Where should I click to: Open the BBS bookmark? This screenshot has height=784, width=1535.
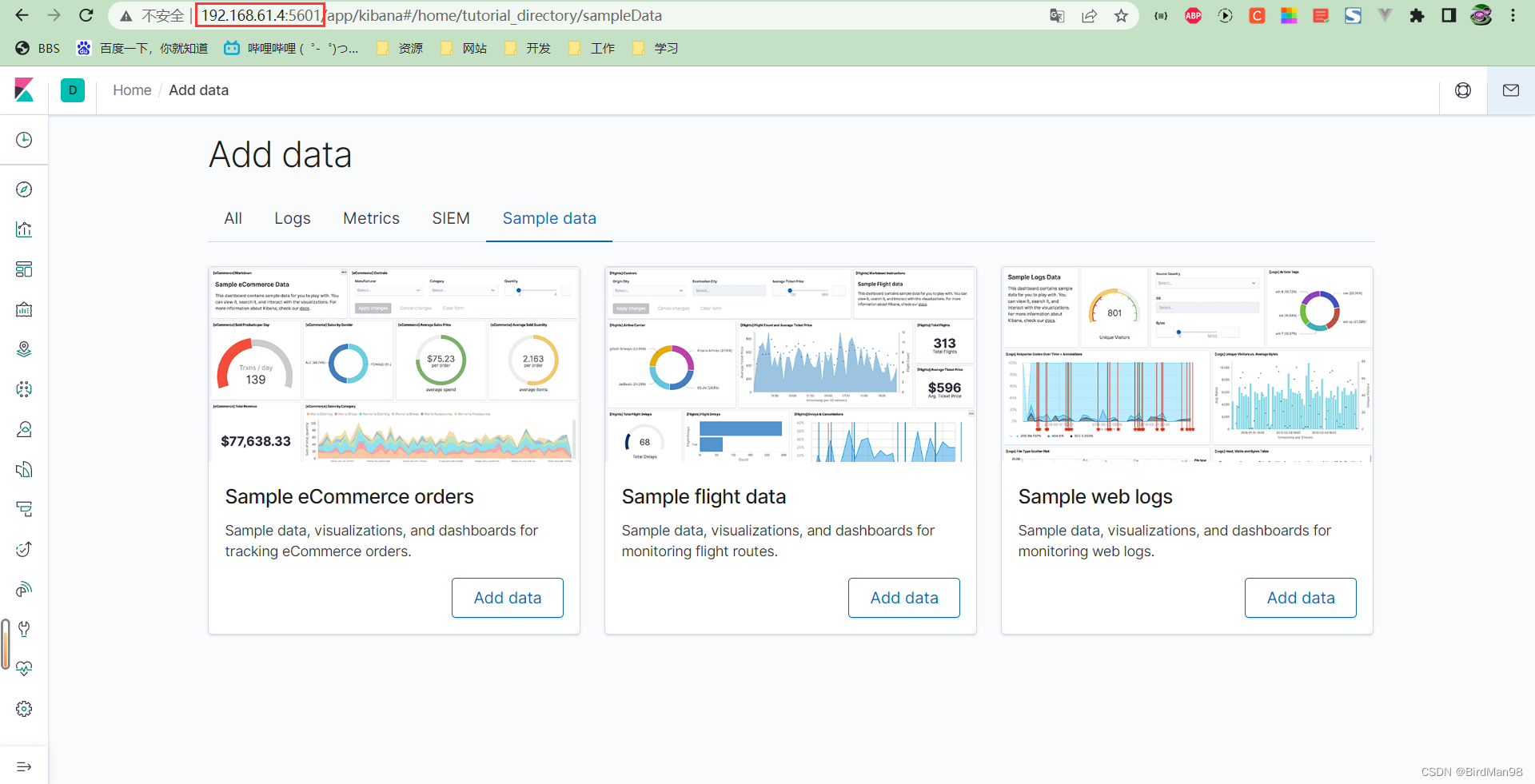[38, 48]
